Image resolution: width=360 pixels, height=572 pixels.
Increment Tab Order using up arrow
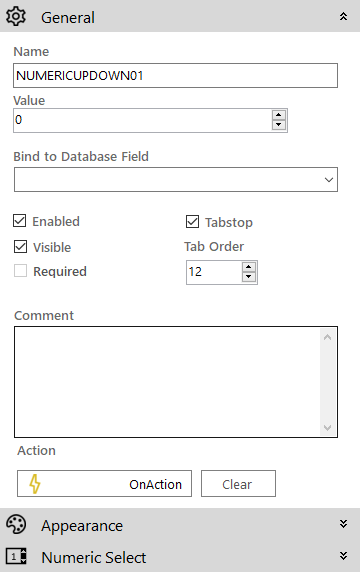click(248, 267)
